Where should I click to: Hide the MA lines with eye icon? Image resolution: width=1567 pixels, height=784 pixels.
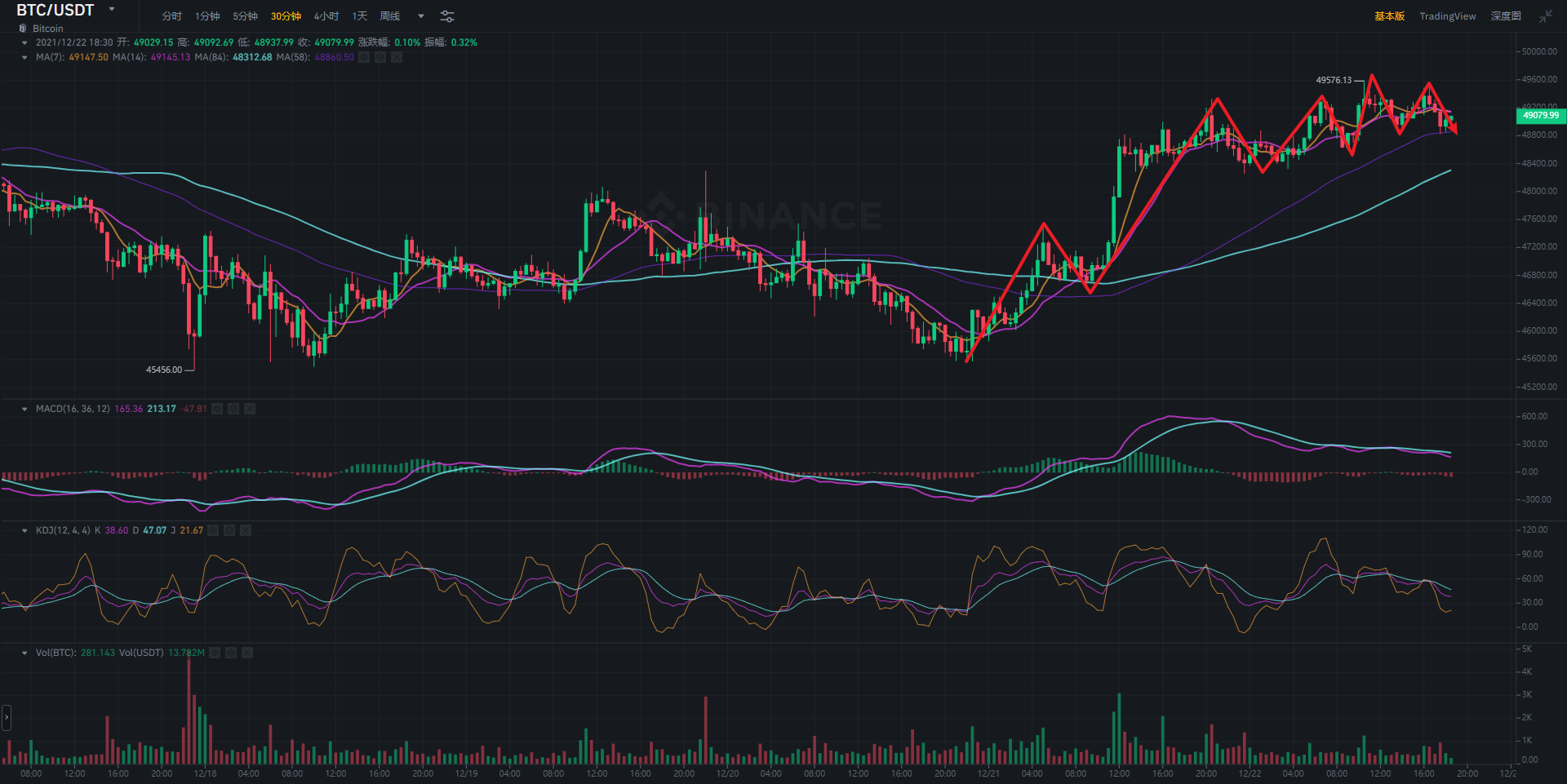pyautogui.click(x=364, y=57)
